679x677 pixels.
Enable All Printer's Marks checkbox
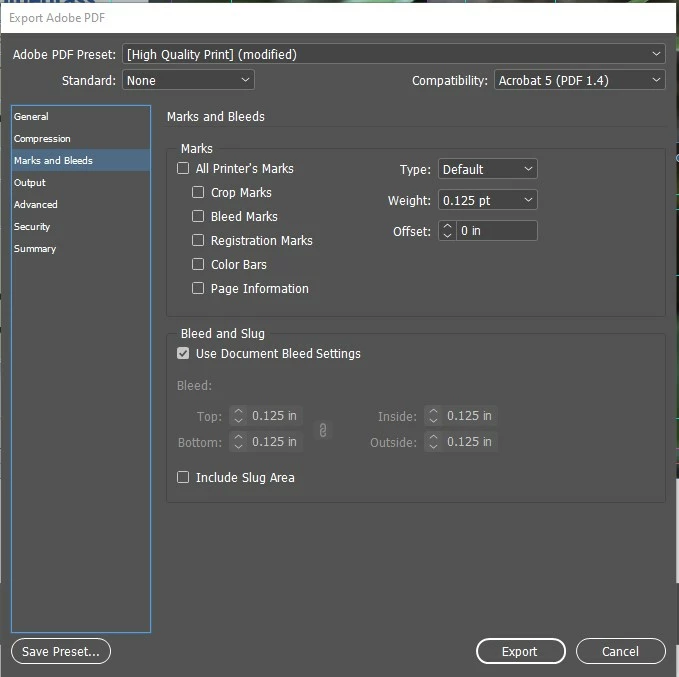[183, 168]
